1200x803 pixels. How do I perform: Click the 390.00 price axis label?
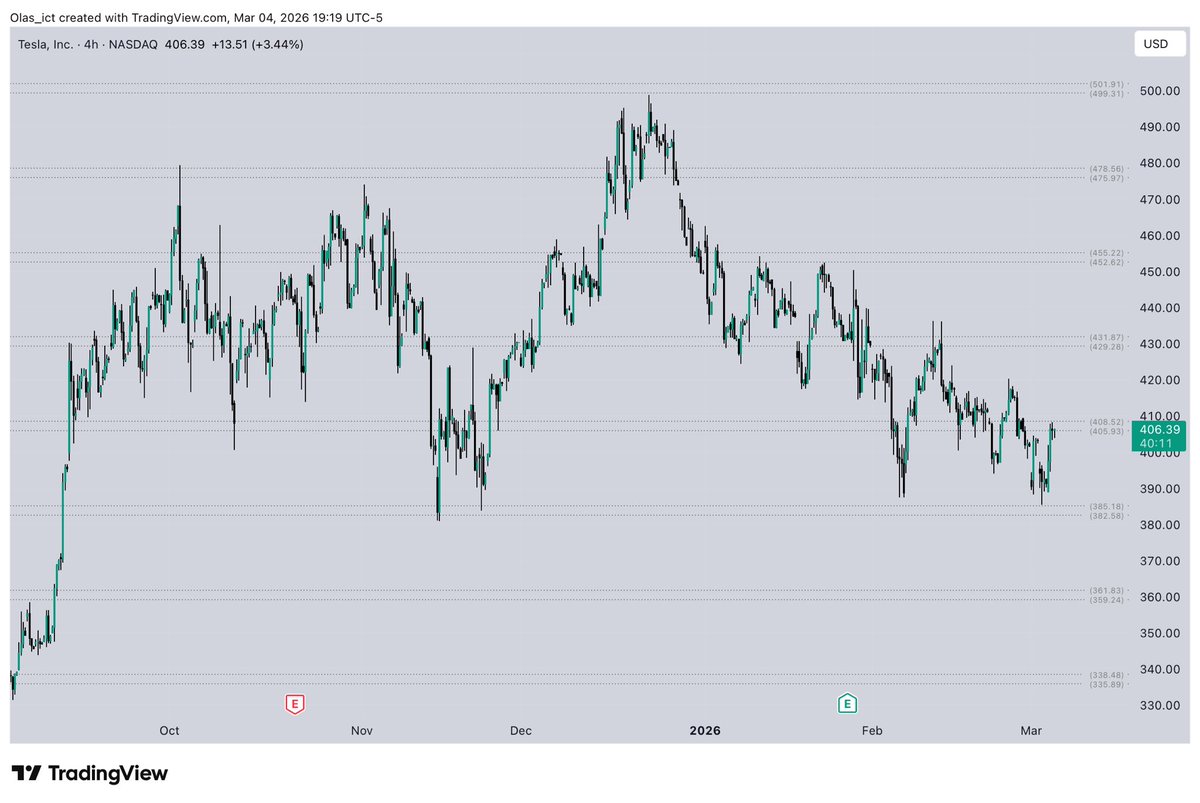[1158, 489]
